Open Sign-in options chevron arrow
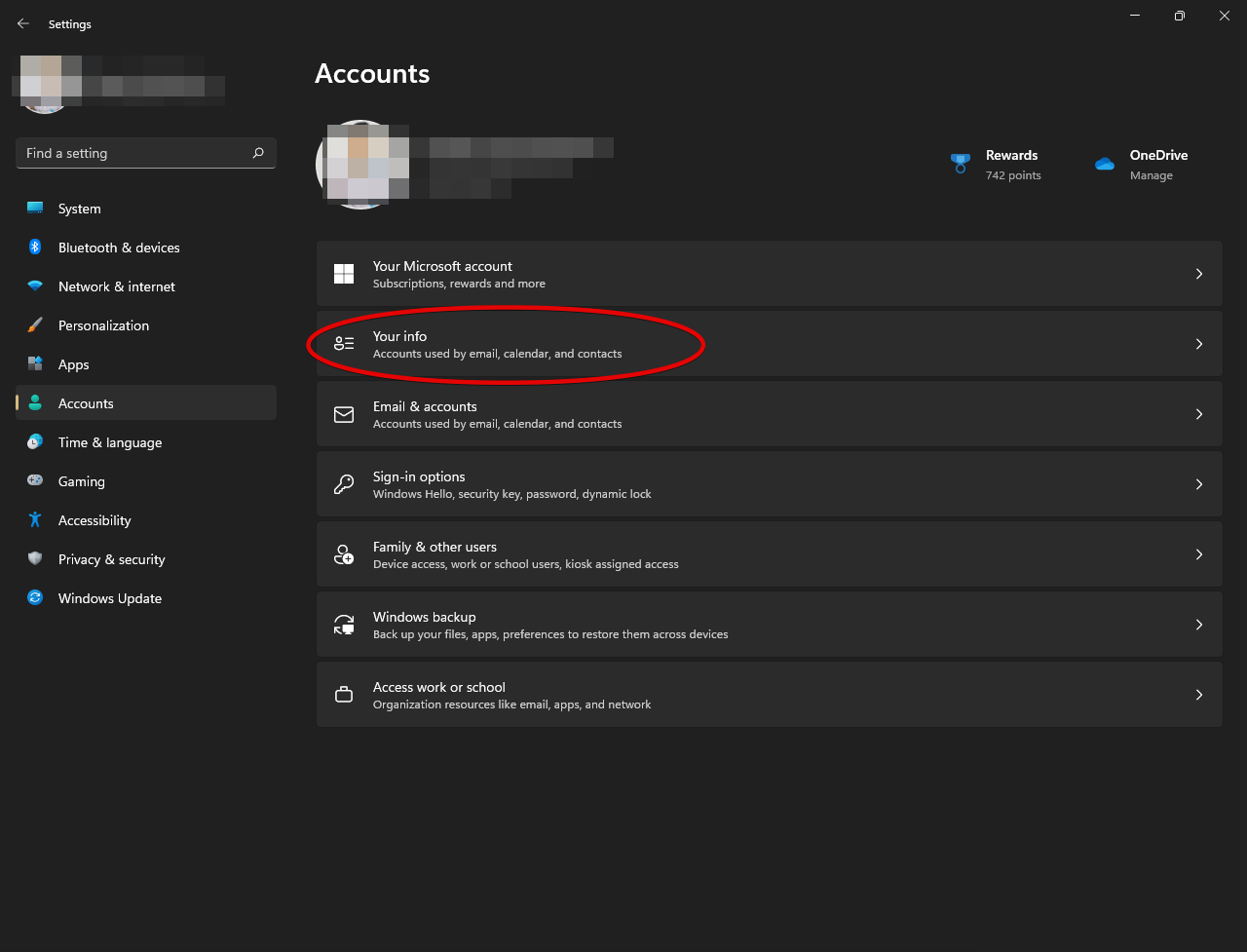The height and width of the screenshot is (952, 1247). [x=1199, y=484]
